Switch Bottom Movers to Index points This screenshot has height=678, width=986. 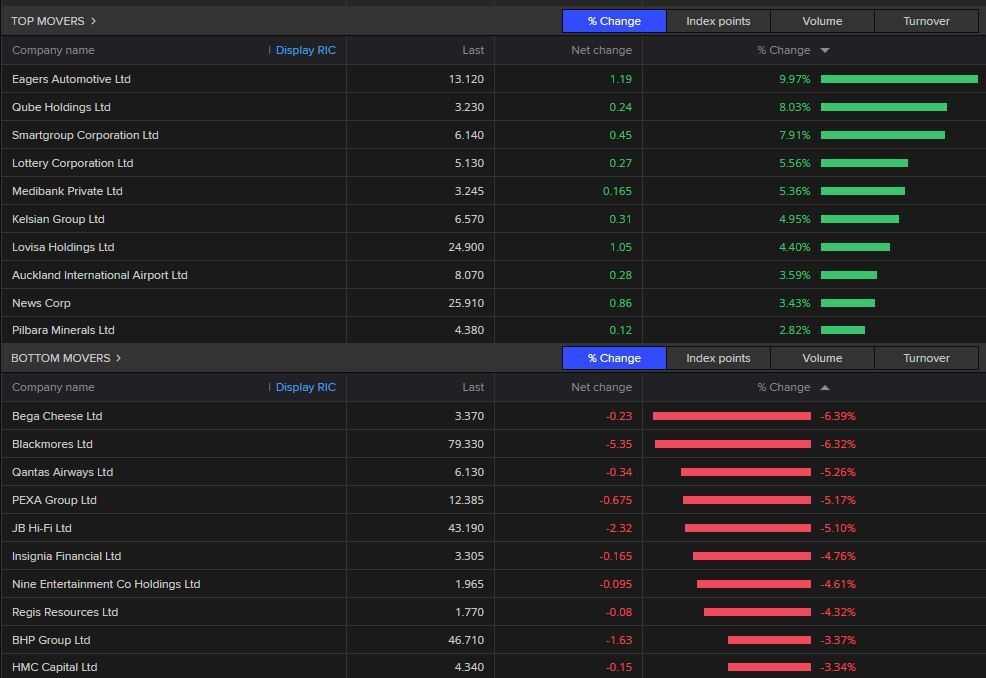point(718,358)
